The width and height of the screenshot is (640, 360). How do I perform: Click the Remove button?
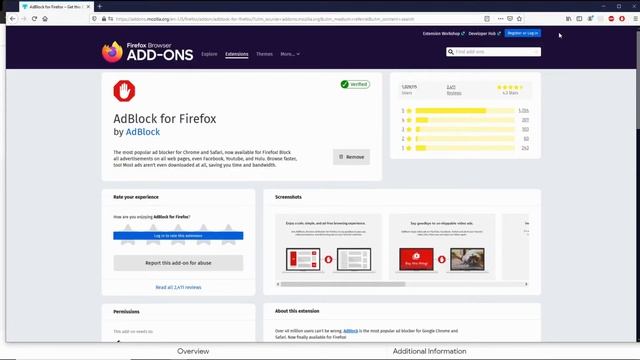pos(351,157)
